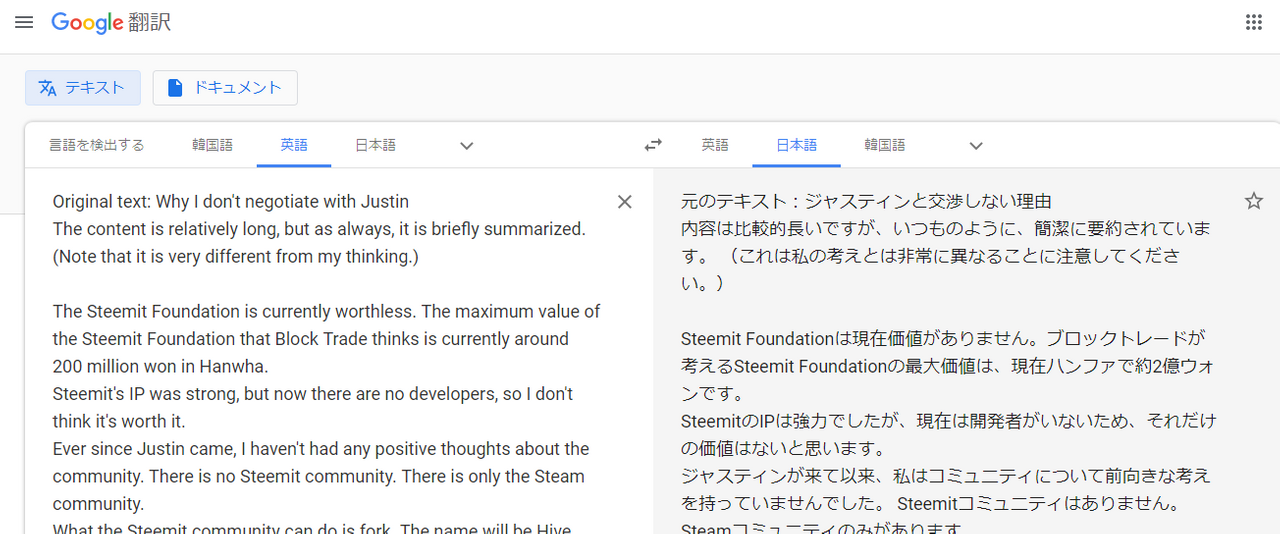Screen dimensions: 1280x534
Task: Select 言語を検出する source tab
Action: coord(97,145)
